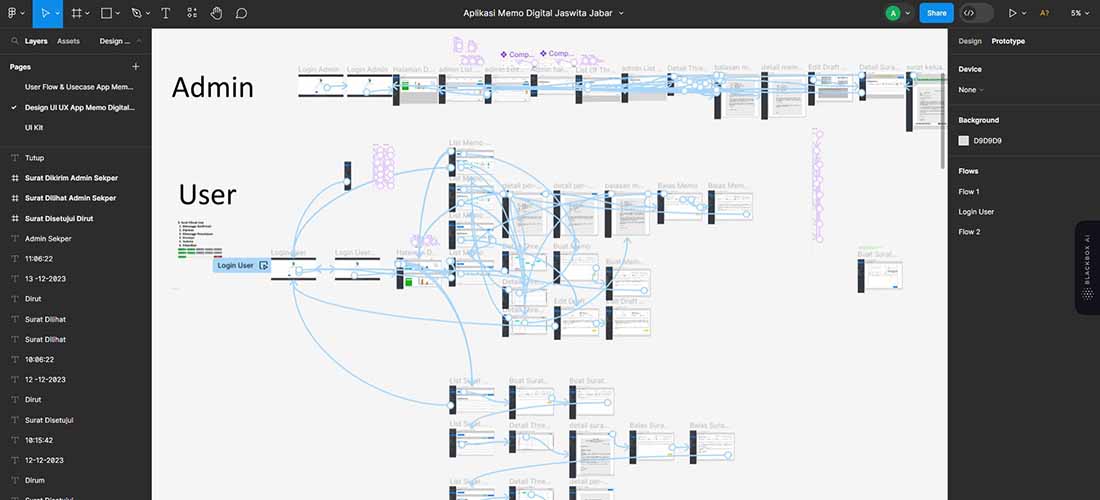Edit the D9D9D9 background hex value
Image resolution: width=1100 pixels, height=500 pixels.
[987, 140]
